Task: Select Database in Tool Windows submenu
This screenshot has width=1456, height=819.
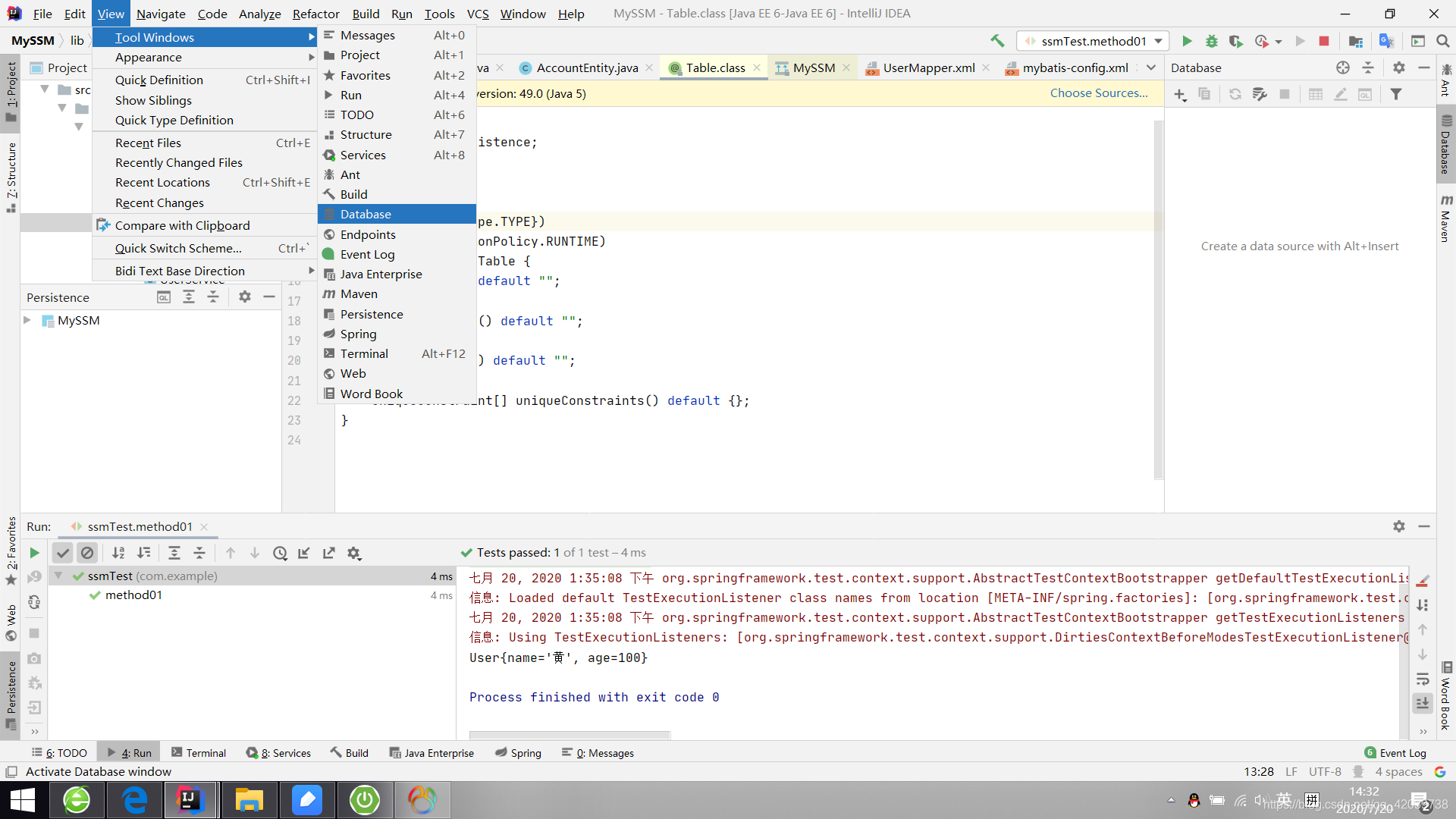Action: [x=397, y=214]
